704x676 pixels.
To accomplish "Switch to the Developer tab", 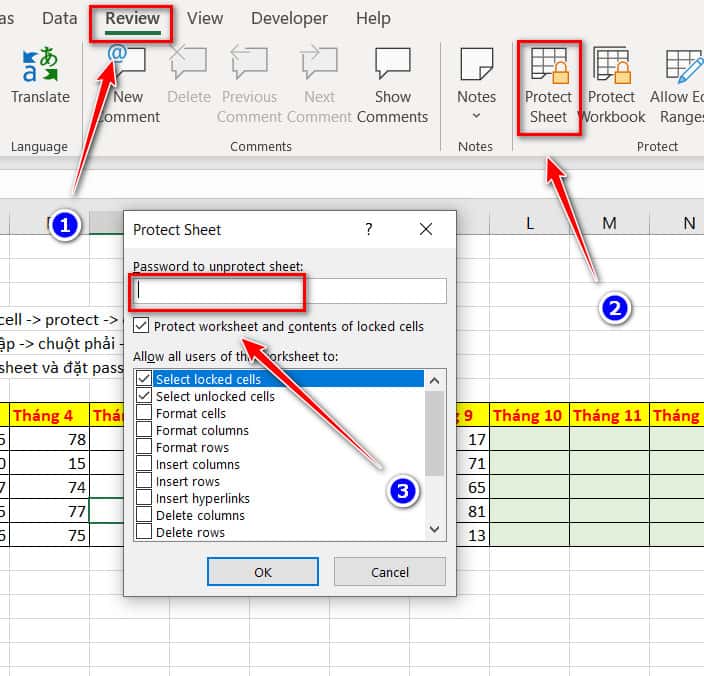I will [289, 19].
